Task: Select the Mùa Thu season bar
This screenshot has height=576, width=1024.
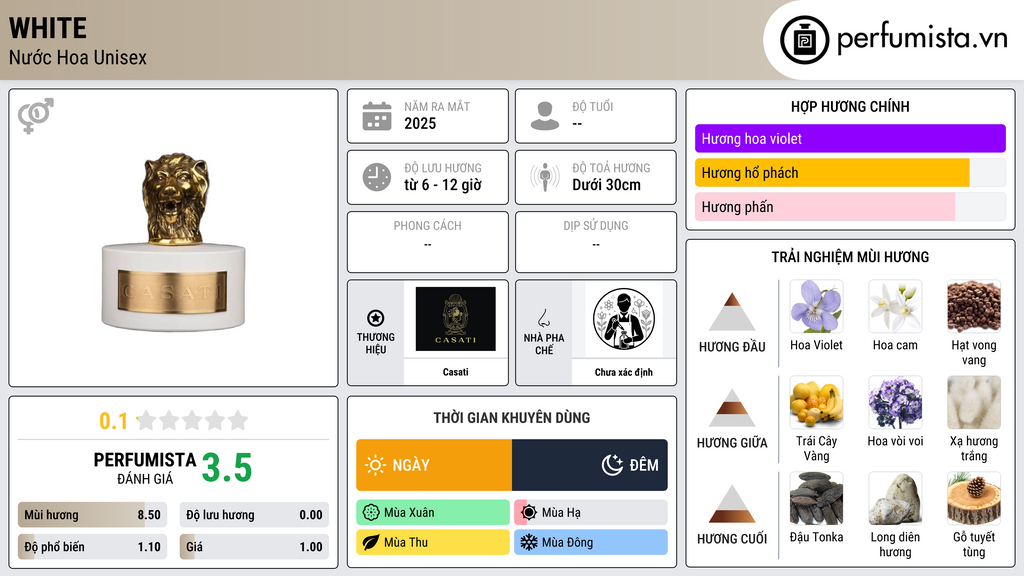Action: [433, 543]
